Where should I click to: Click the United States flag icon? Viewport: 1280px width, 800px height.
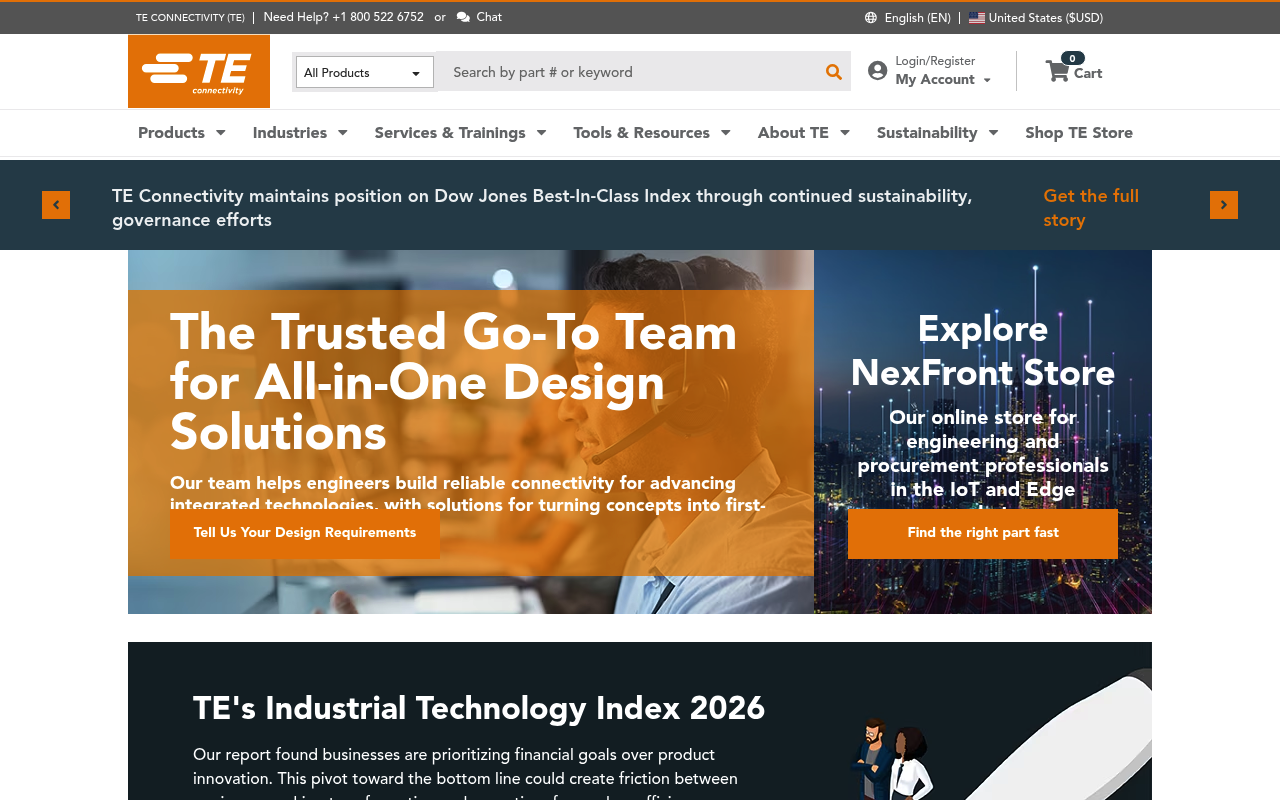(x=977, y=18)
